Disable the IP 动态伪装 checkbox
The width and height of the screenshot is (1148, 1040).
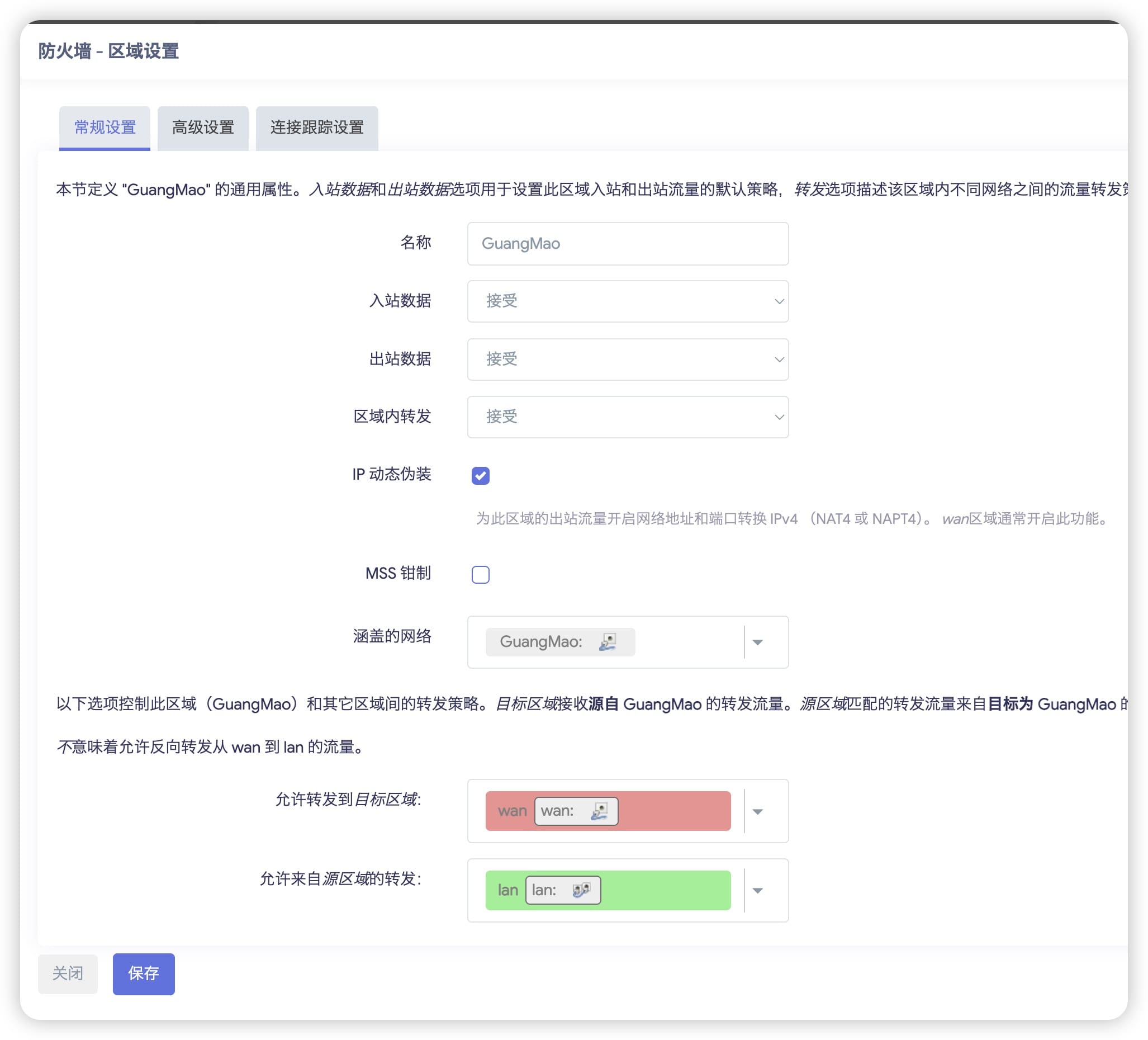(x=481, y=476)
